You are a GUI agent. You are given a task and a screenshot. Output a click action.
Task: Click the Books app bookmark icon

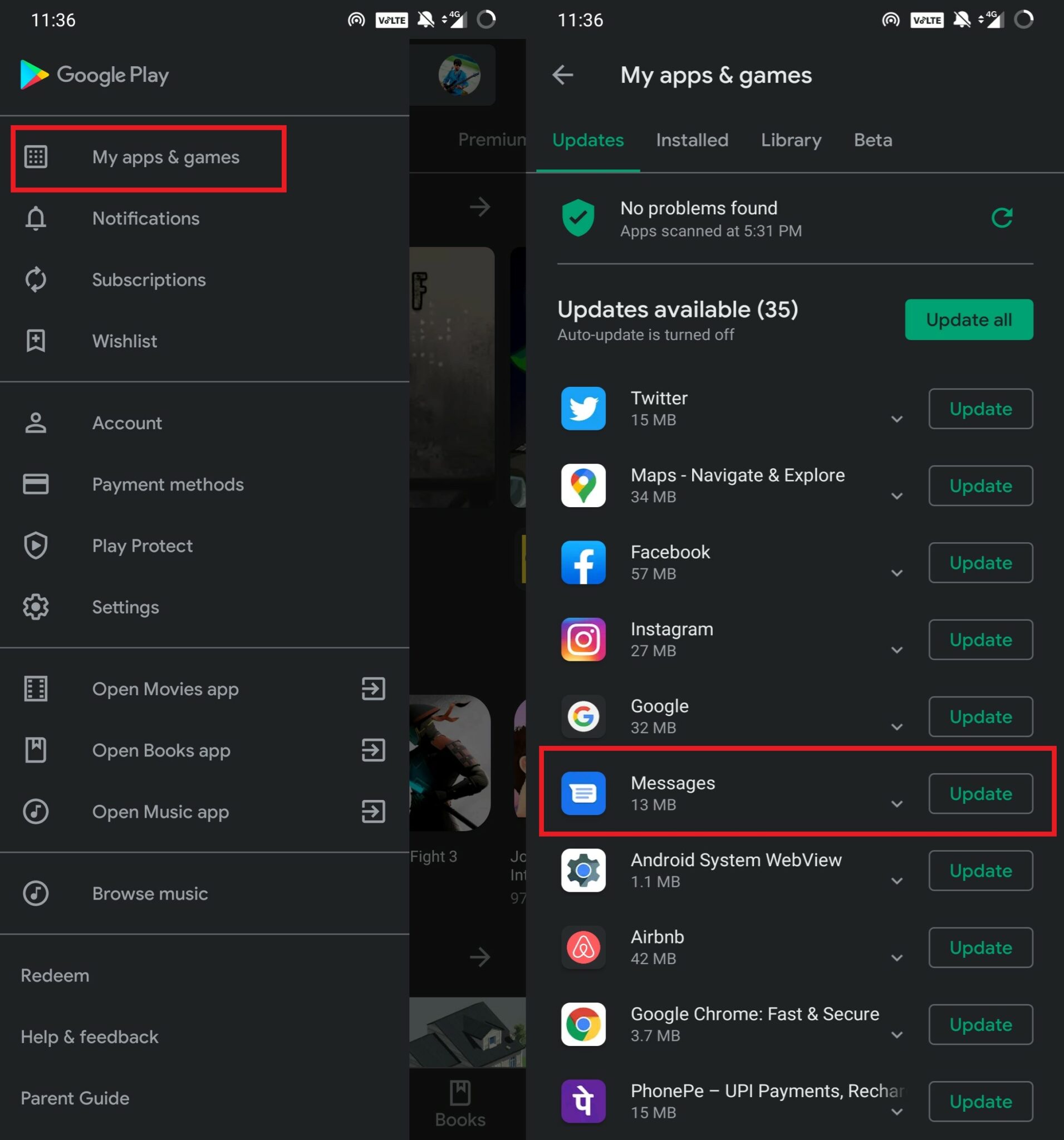coord(36,751)
